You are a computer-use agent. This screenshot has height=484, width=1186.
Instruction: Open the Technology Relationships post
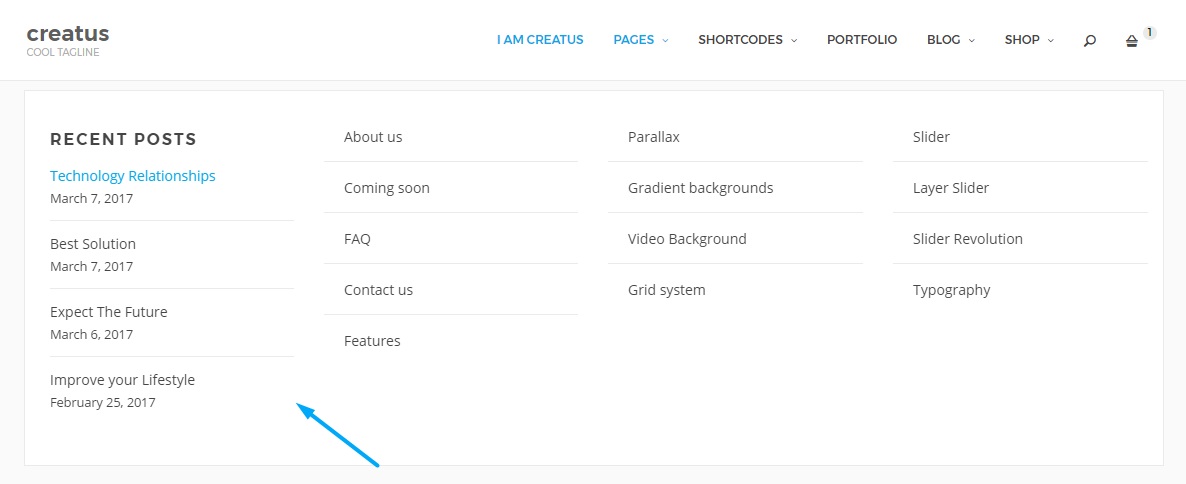click(x=133, y=176)
